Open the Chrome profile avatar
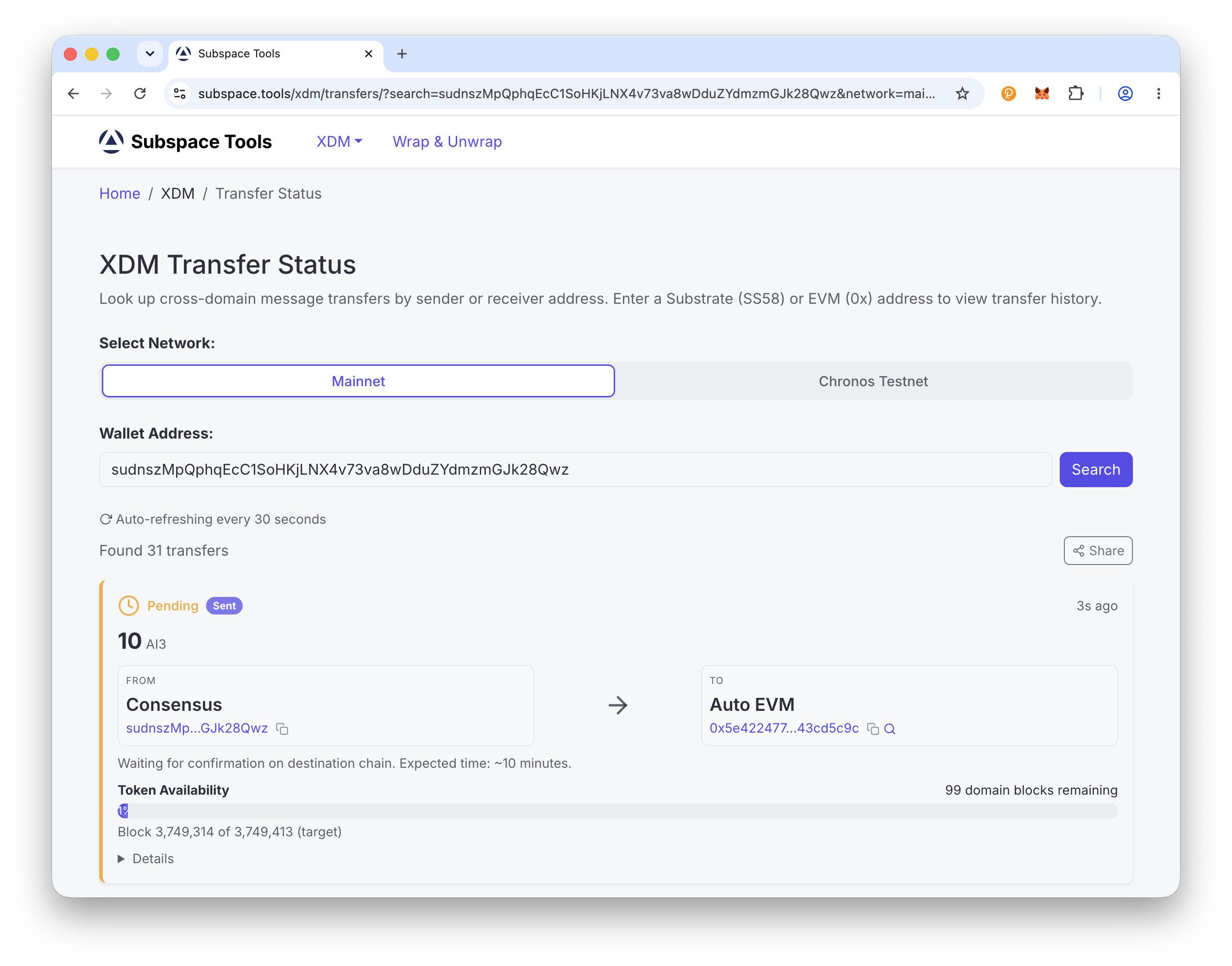Image resolution: width=1232 pixels, height=966 pixels. point(1125,94)
